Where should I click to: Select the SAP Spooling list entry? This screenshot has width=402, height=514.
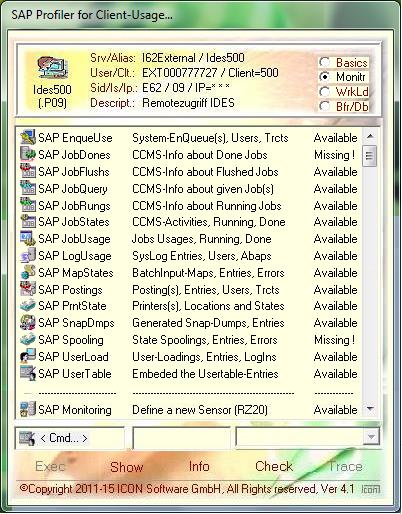point(189,340)
